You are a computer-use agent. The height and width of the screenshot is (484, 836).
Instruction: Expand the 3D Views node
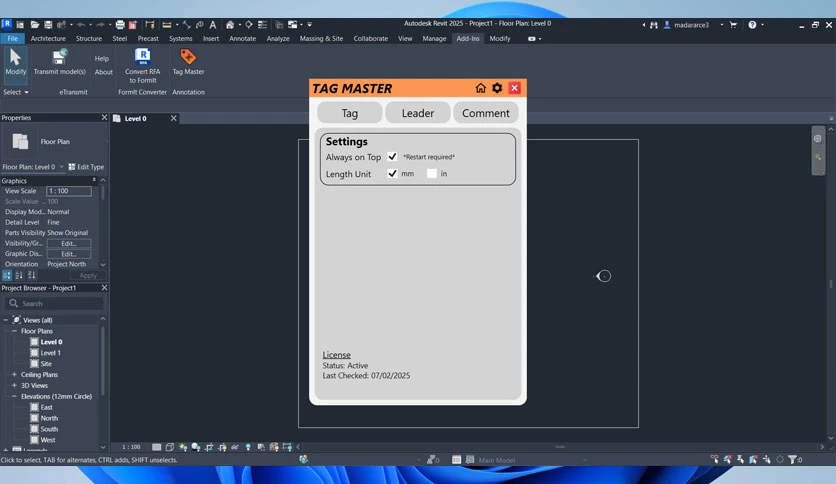[14, 385]
